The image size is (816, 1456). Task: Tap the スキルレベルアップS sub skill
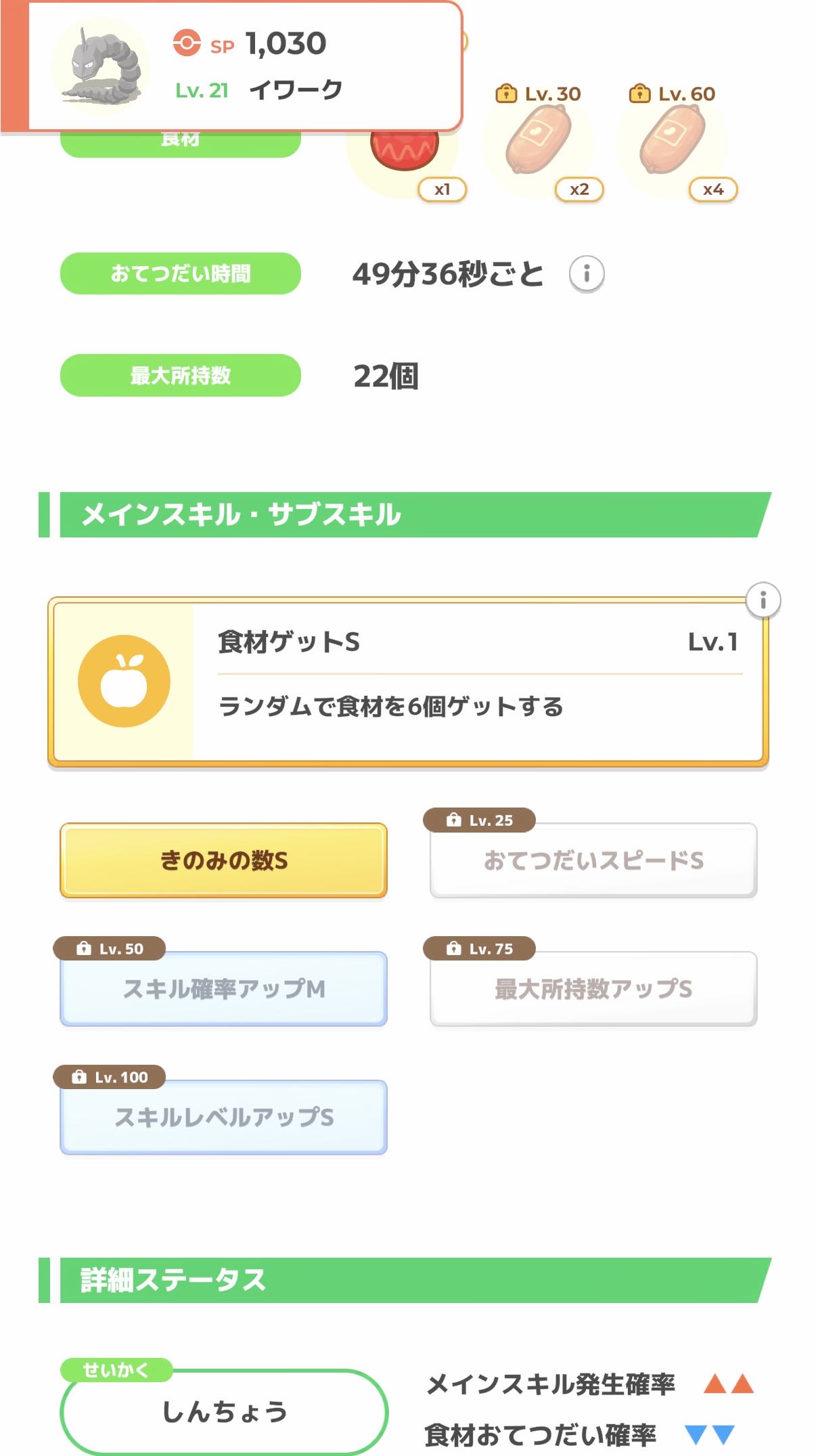point(223,1118)
